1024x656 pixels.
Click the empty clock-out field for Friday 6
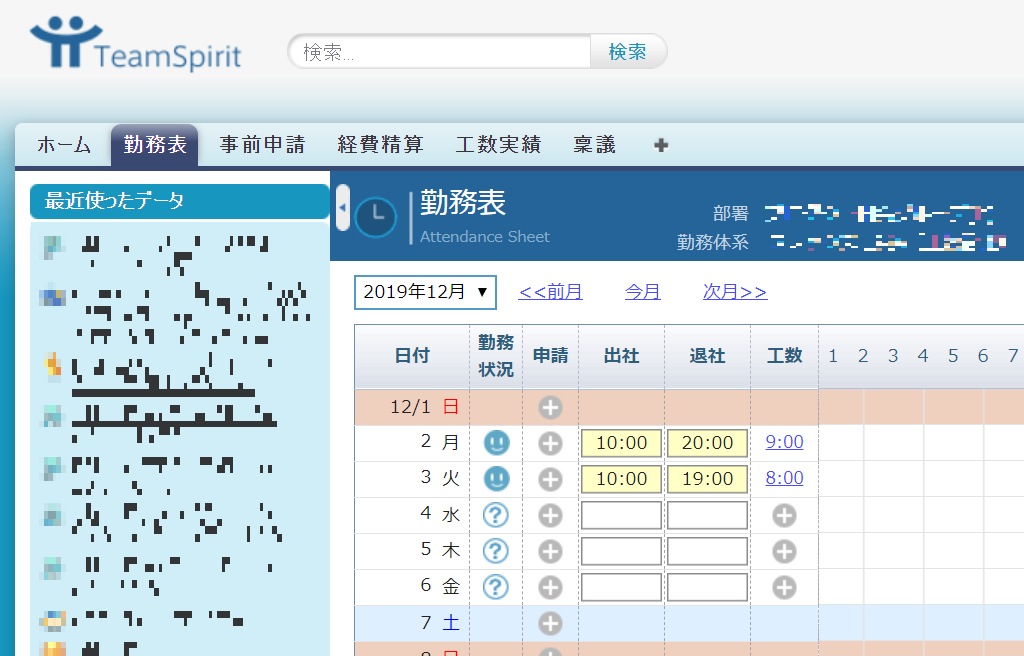[x=707, y=587]
